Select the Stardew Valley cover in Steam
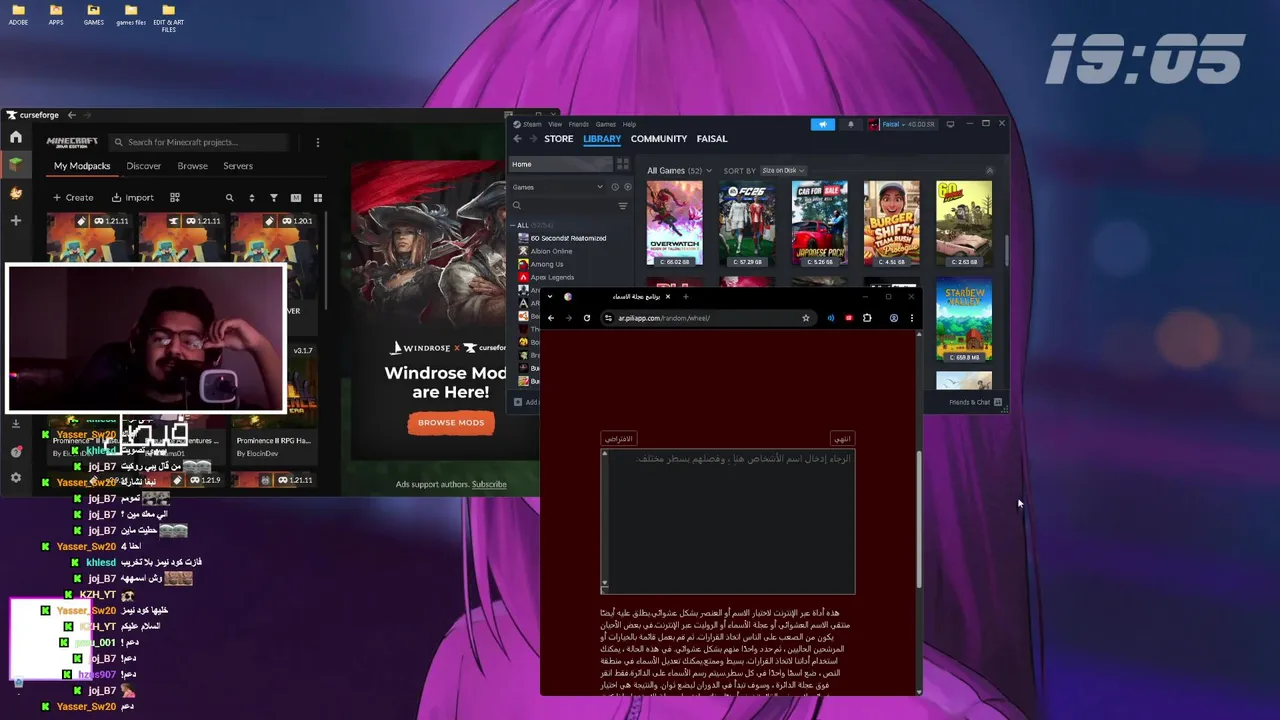This screenshot has width=1280, height=720. click(x=964, y=321)
